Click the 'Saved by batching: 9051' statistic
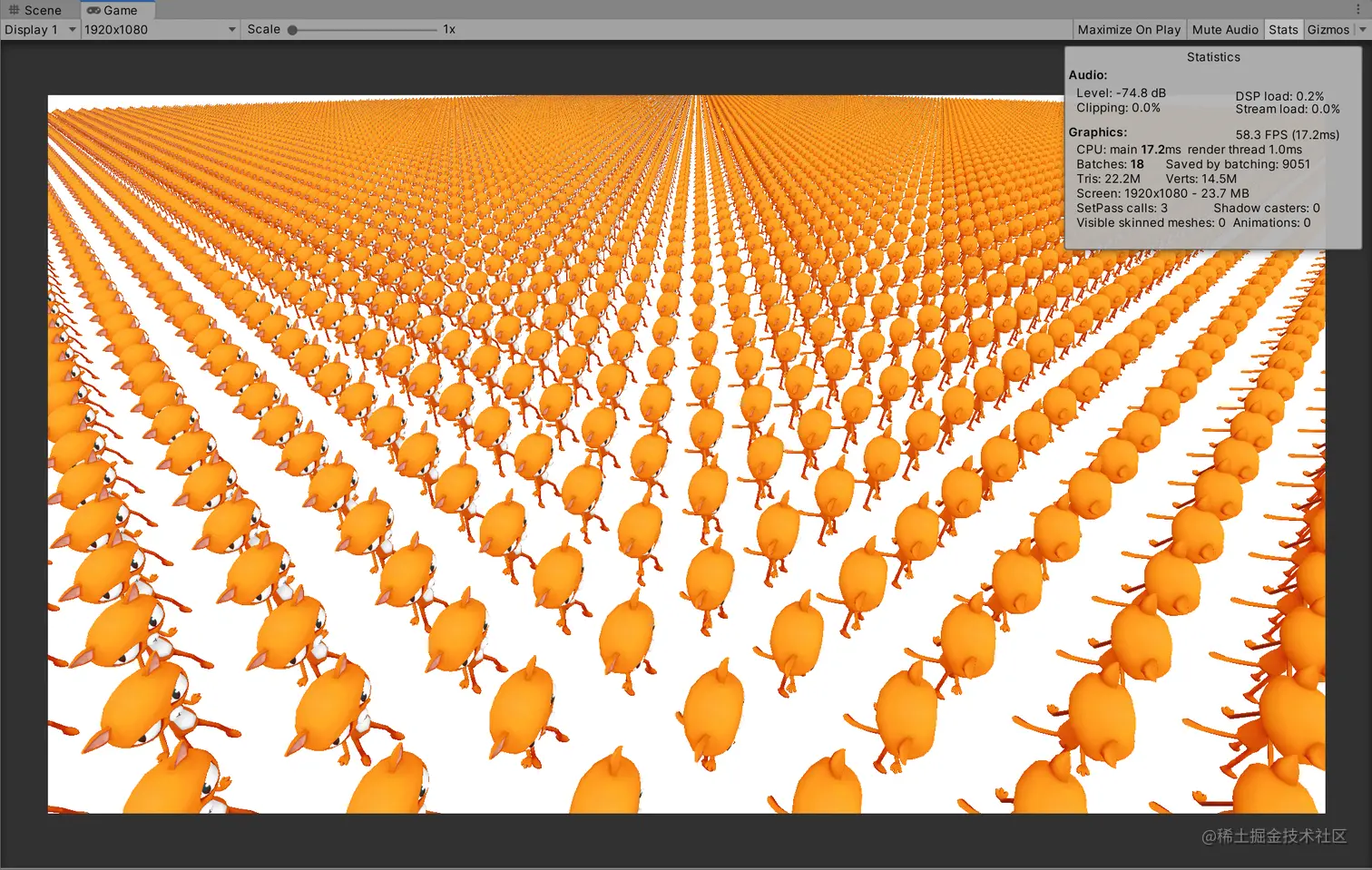Viewport: 1372px width, 870px height. pyautogui.click(x=1238, y=164)
